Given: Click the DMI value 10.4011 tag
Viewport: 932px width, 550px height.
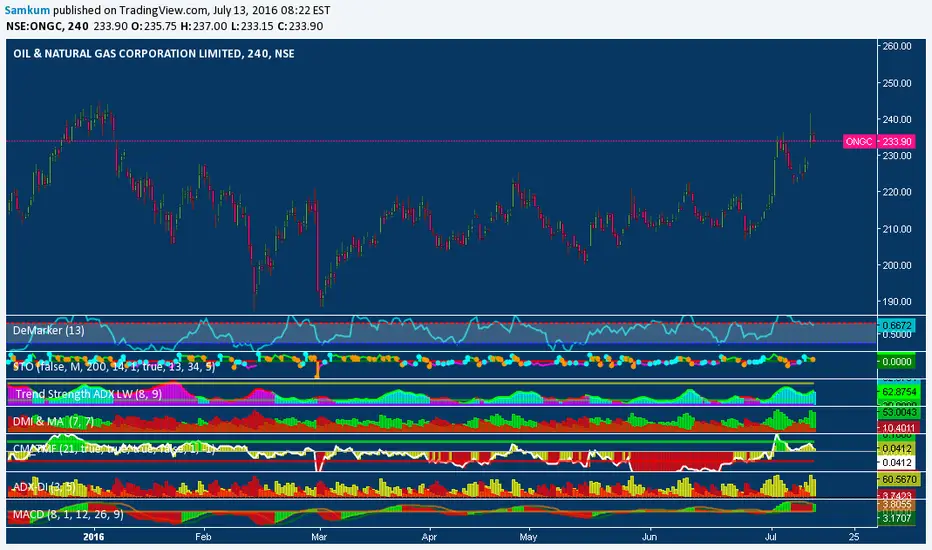Looking at the screenshot, I should tap(898, 428).
